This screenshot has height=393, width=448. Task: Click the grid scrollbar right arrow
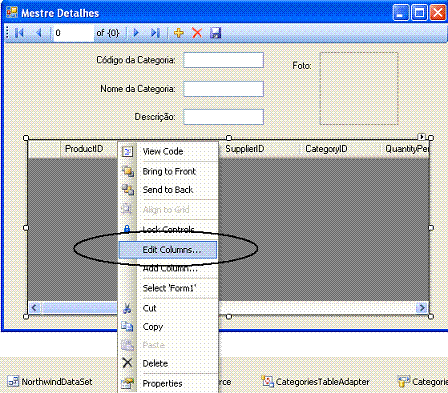[x=422, y=308]
